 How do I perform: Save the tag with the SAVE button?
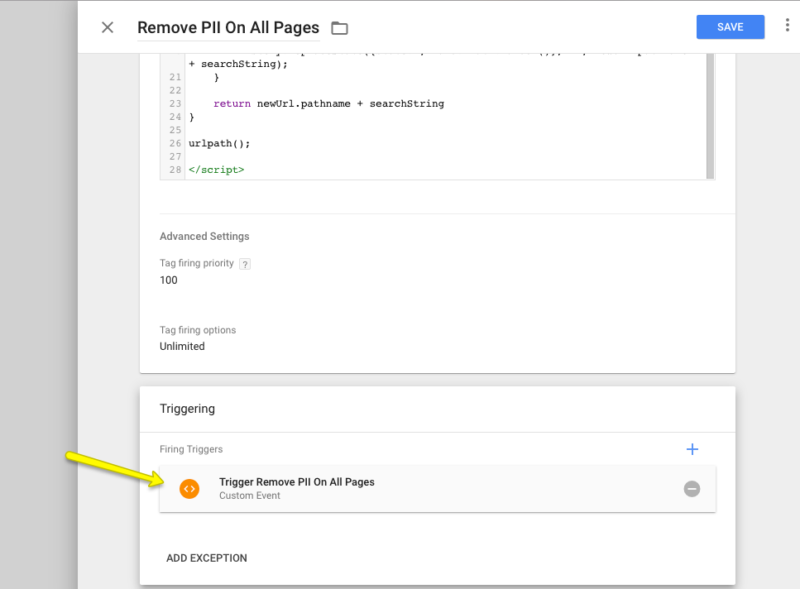pos(730,27)
